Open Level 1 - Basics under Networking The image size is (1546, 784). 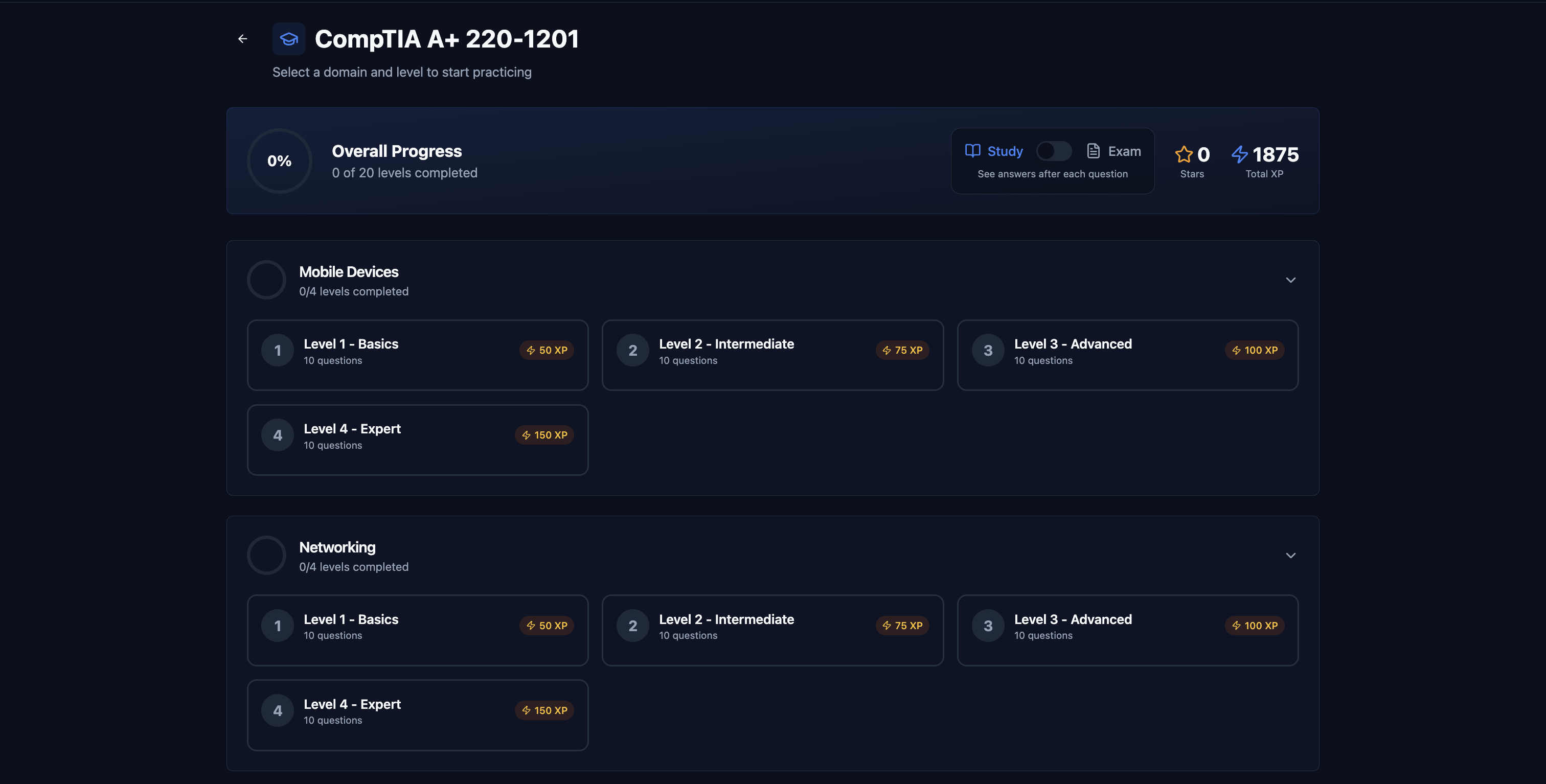click(x=418, y=630)
